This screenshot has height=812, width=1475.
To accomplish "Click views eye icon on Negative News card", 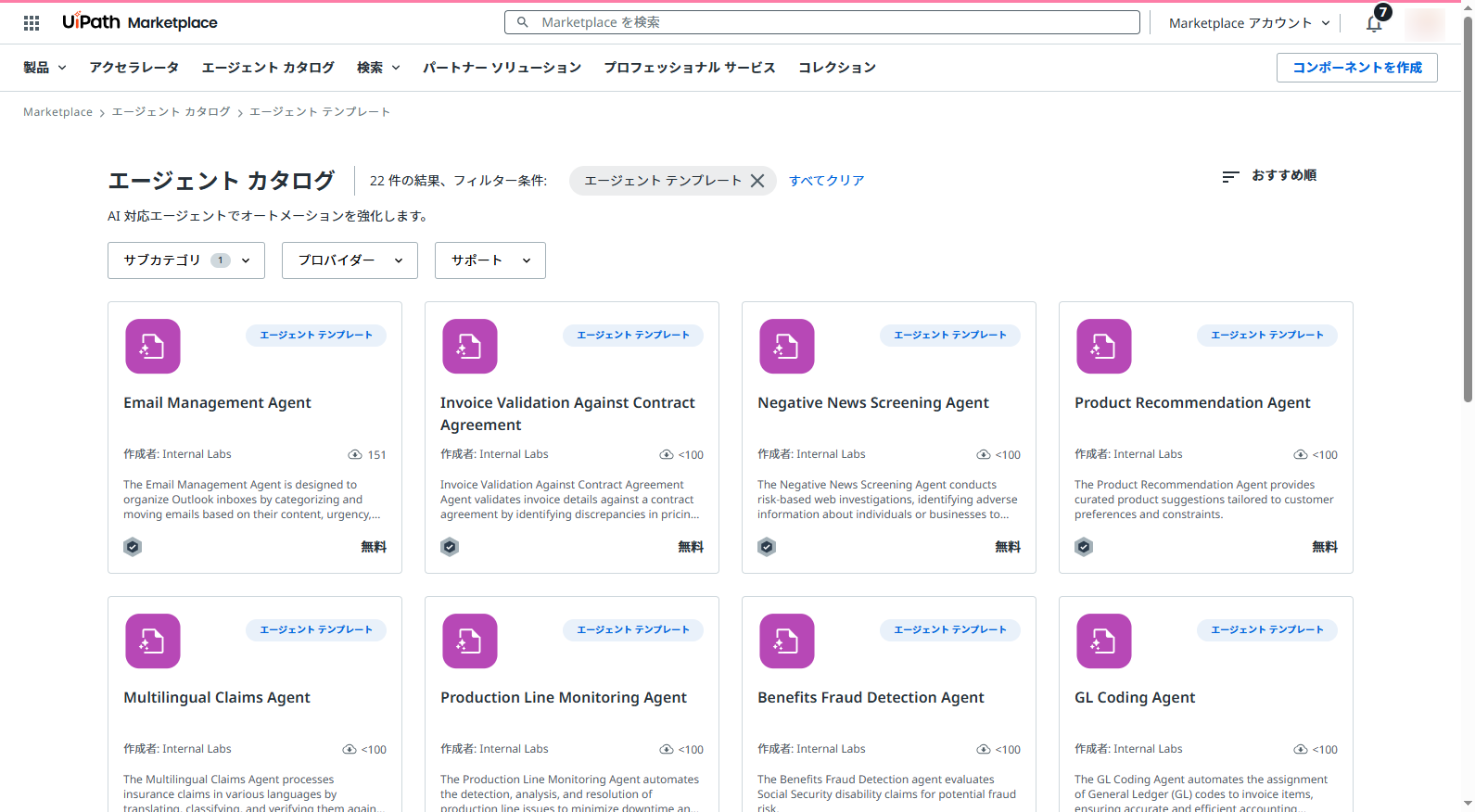I will click(x=983, y=455).
